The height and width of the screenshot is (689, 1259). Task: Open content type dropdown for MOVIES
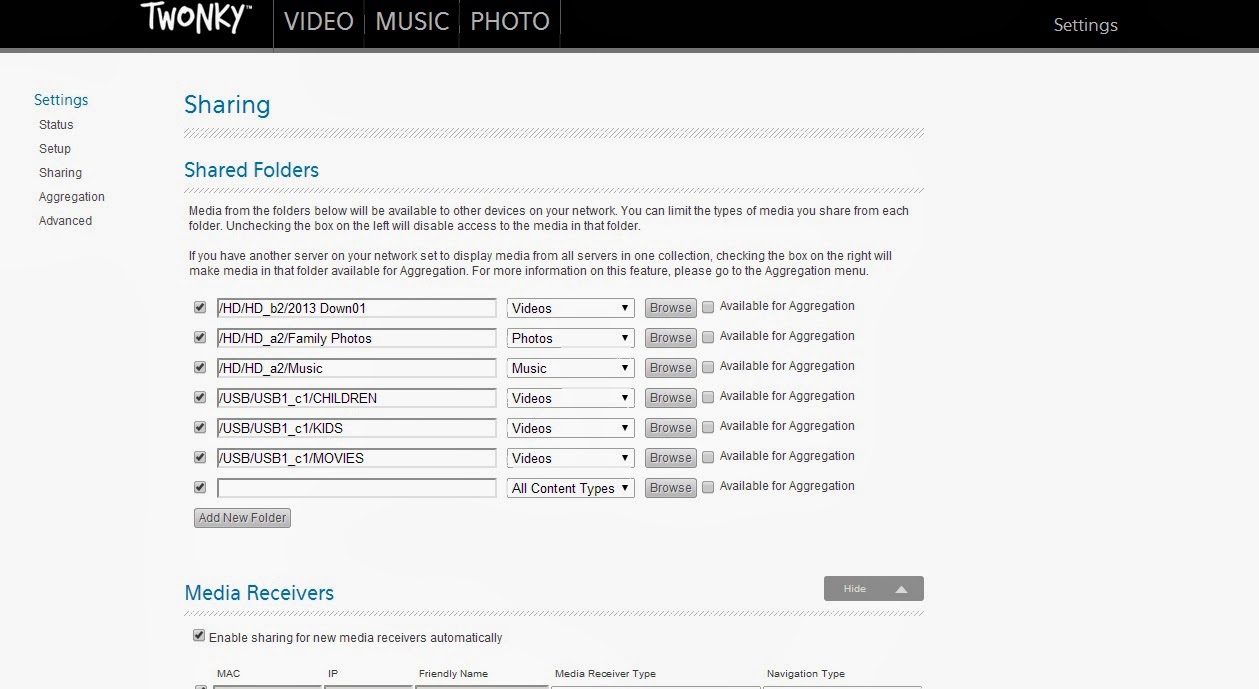(x=570, y=458)
